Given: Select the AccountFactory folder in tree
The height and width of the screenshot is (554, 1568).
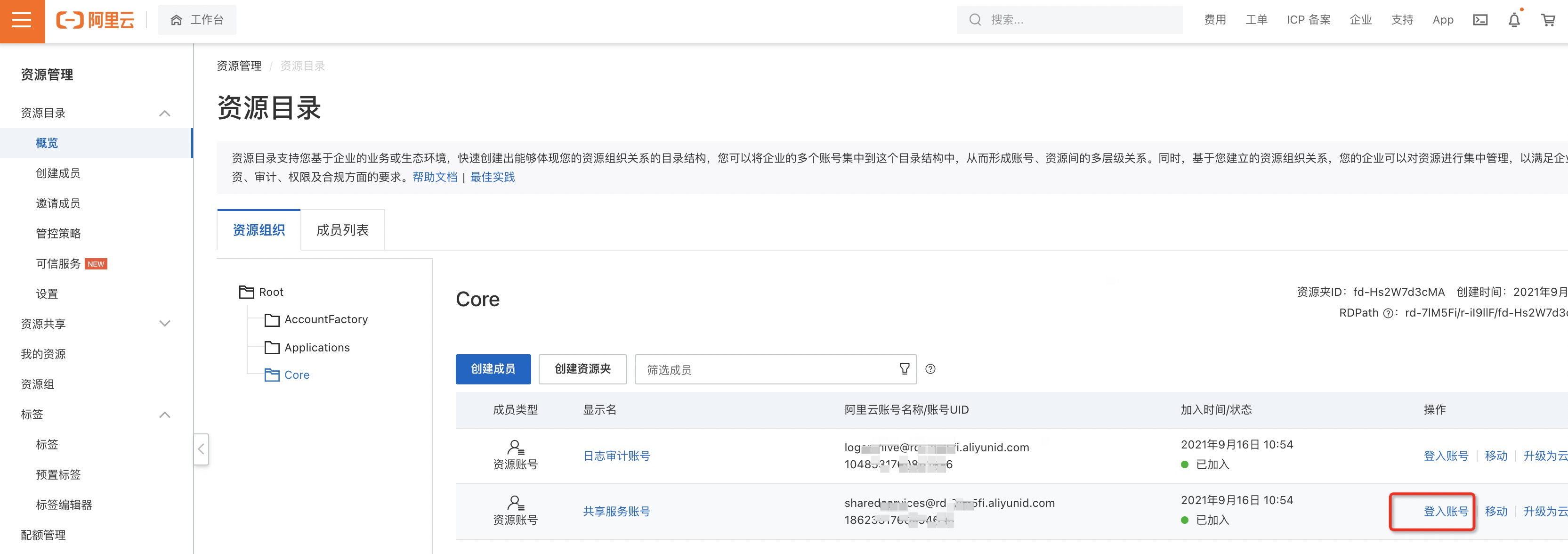Looking at the screenshot, I should tap(326, 319).
